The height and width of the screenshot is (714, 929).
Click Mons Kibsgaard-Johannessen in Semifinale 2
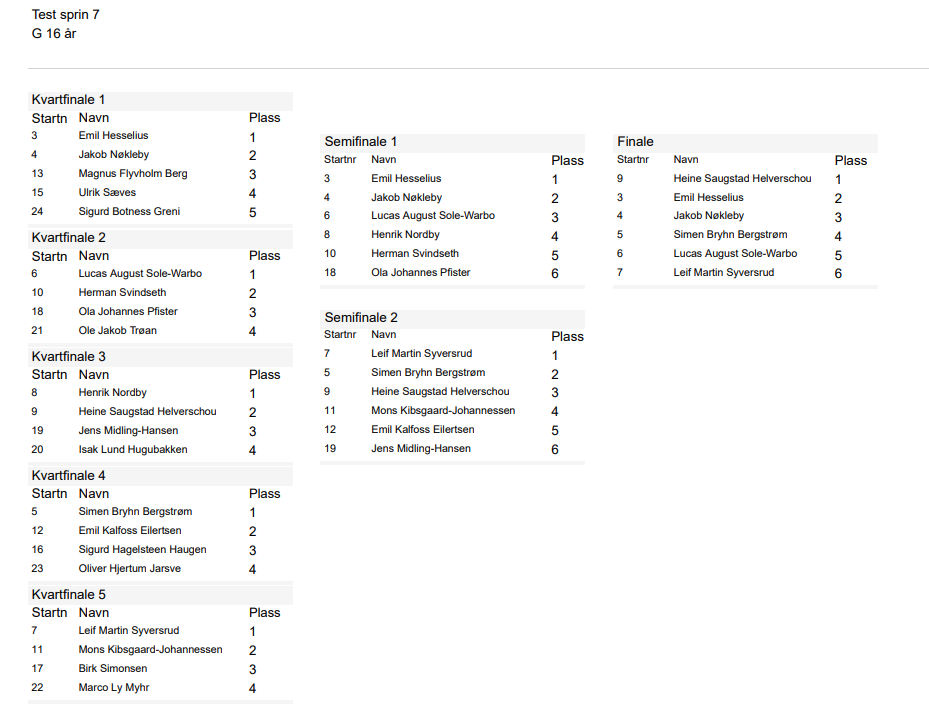(x=443, y=411)
